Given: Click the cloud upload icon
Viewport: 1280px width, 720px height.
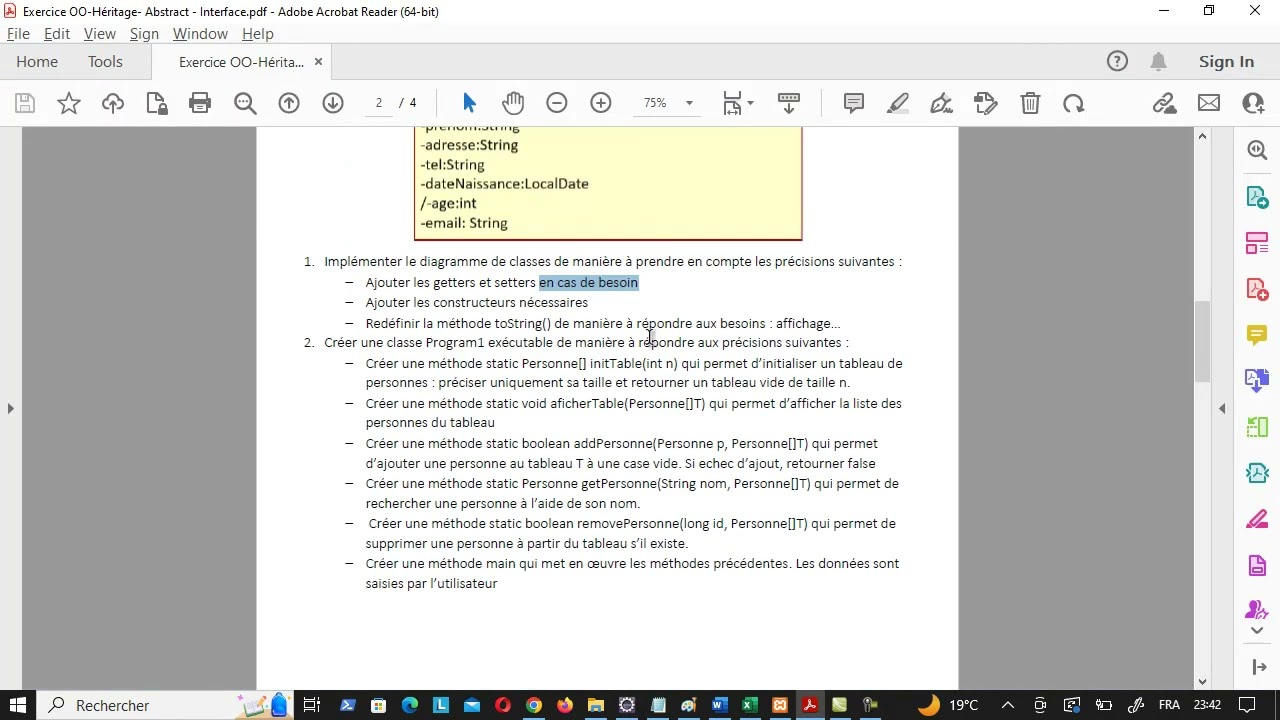Looking at the screenshot, I should [113, 103].
